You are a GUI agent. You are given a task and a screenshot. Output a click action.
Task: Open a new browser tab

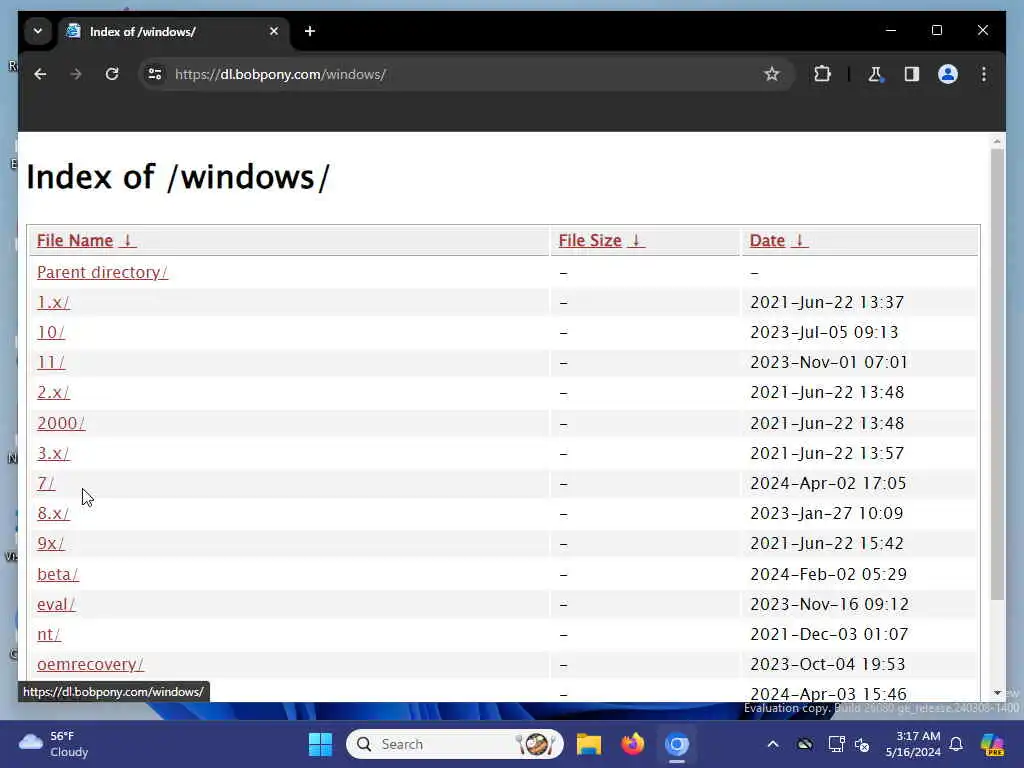coord(310,31)
